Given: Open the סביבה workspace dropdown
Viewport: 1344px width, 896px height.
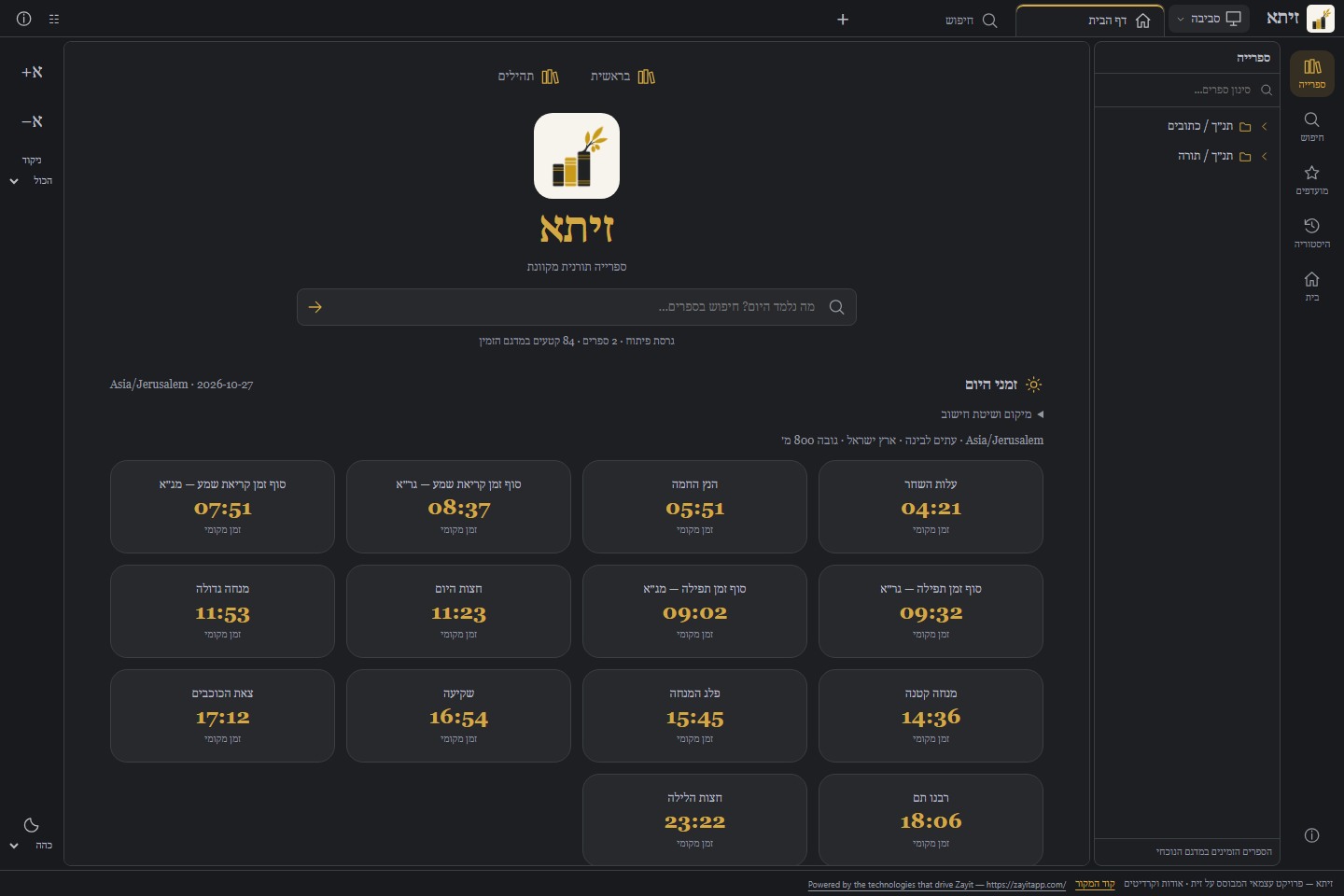Looking at the screenshot, I should (x=1210, y=19).
